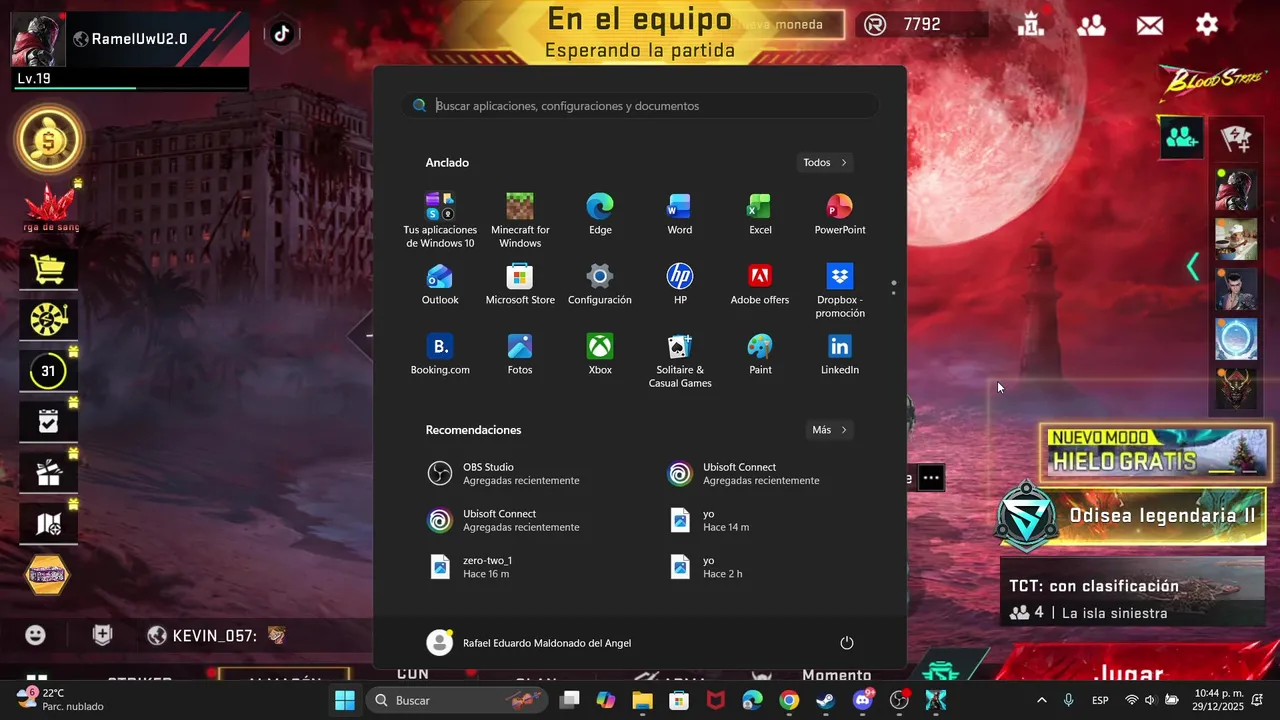This screenshot has width=1280, height=720.
Task: Launch Edge from the pinned apps
Action: pyautogui.click(x=600, y=214)
